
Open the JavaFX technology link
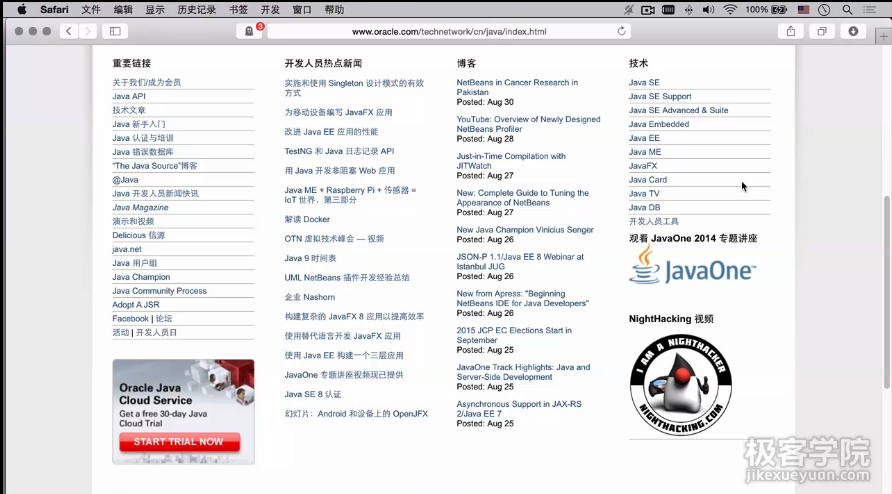[x=643, y=166]
